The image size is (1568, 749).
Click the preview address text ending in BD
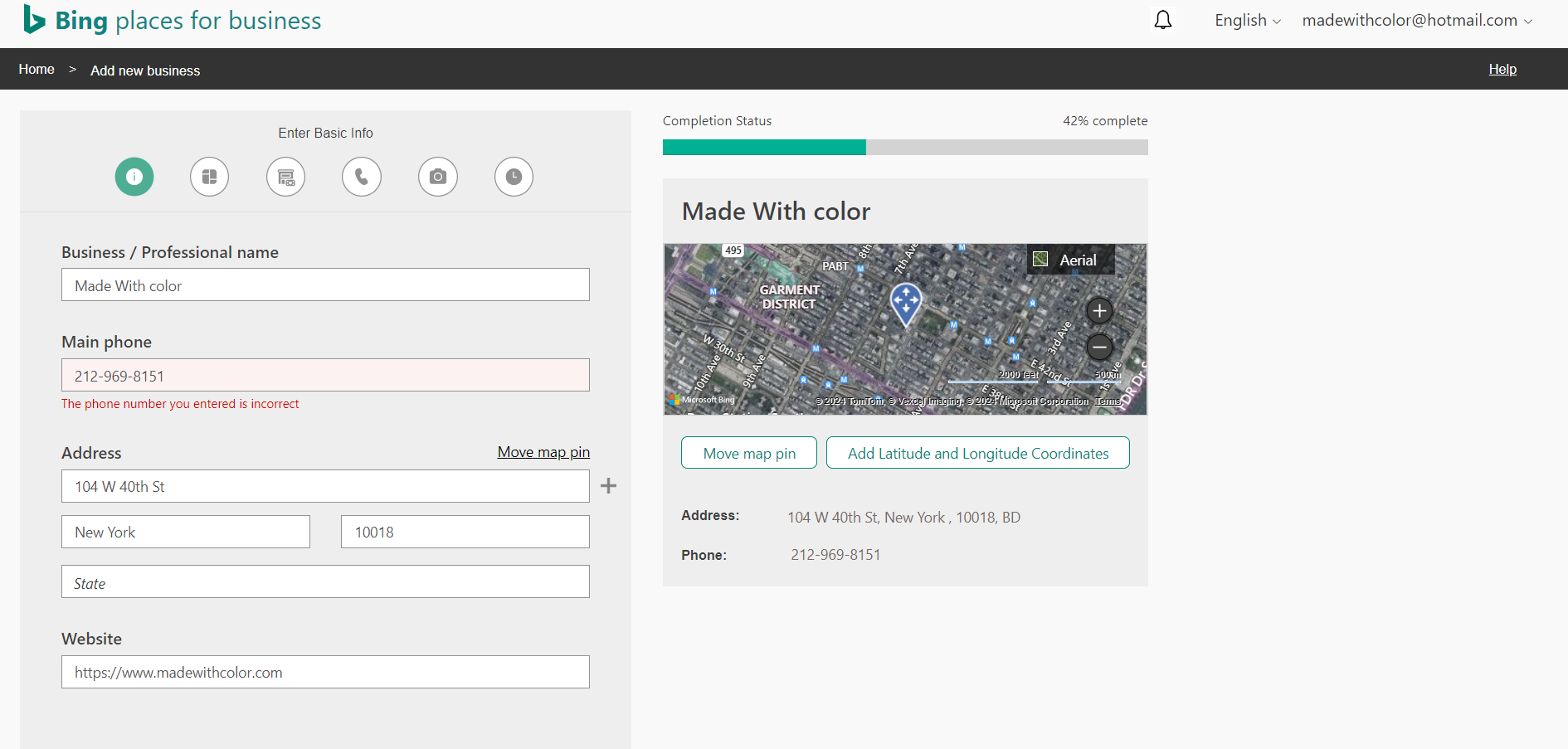click(x=903, y=518)
